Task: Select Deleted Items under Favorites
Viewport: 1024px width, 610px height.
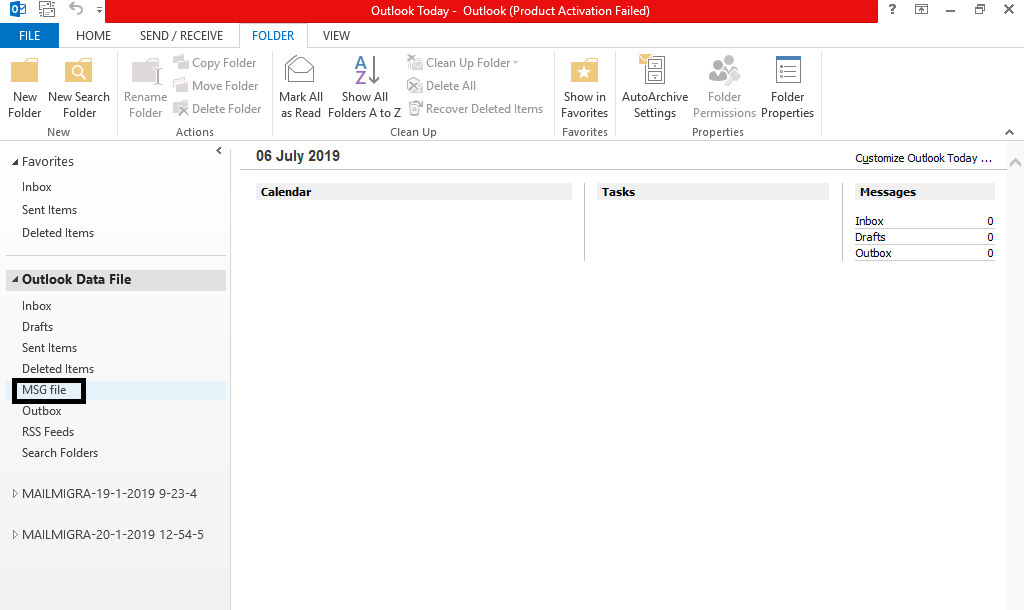Action: click(58, 233)
